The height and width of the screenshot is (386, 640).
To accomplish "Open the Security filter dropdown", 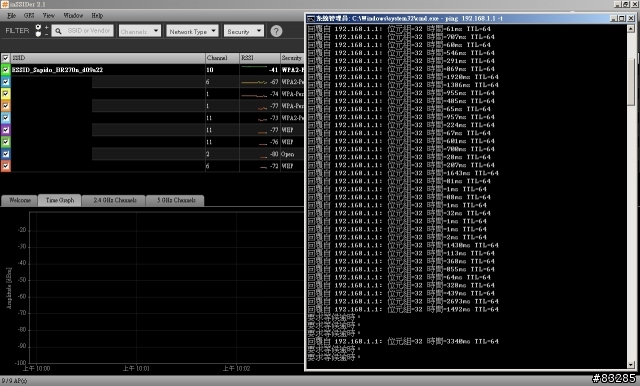I will point(244,31).
